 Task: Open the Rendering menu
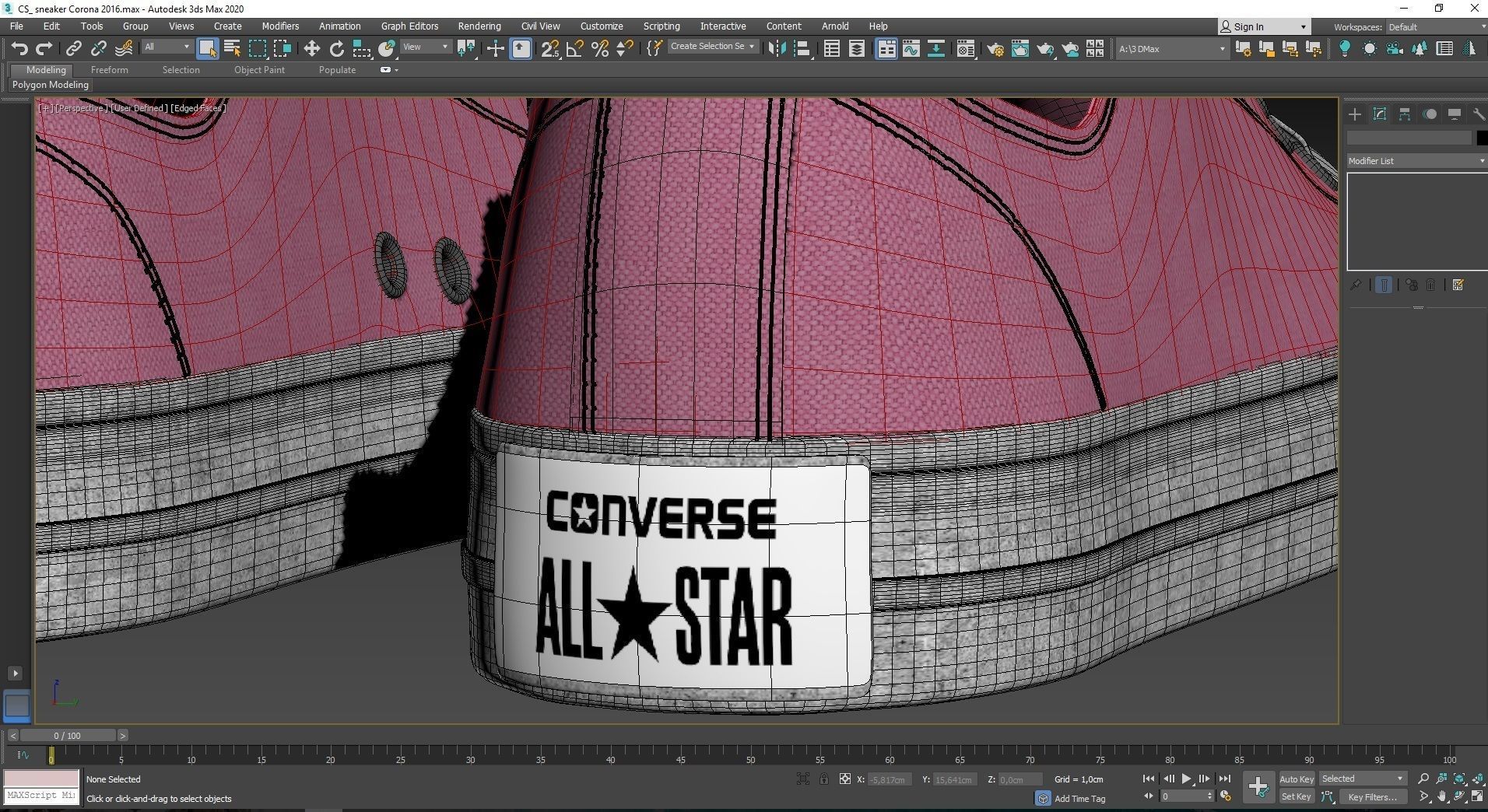[479, 26]
